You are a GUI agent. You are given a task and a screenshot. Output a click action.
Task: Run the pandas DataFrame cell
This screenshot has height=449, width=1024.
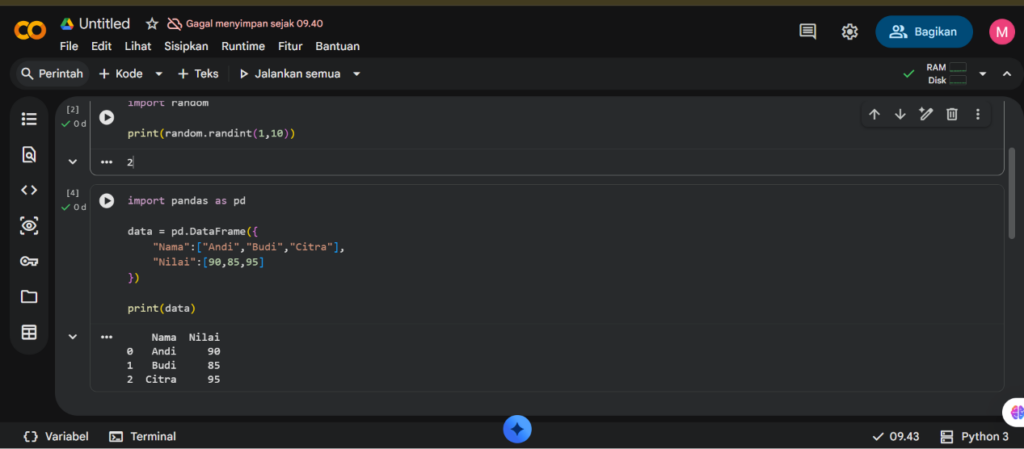106,201
